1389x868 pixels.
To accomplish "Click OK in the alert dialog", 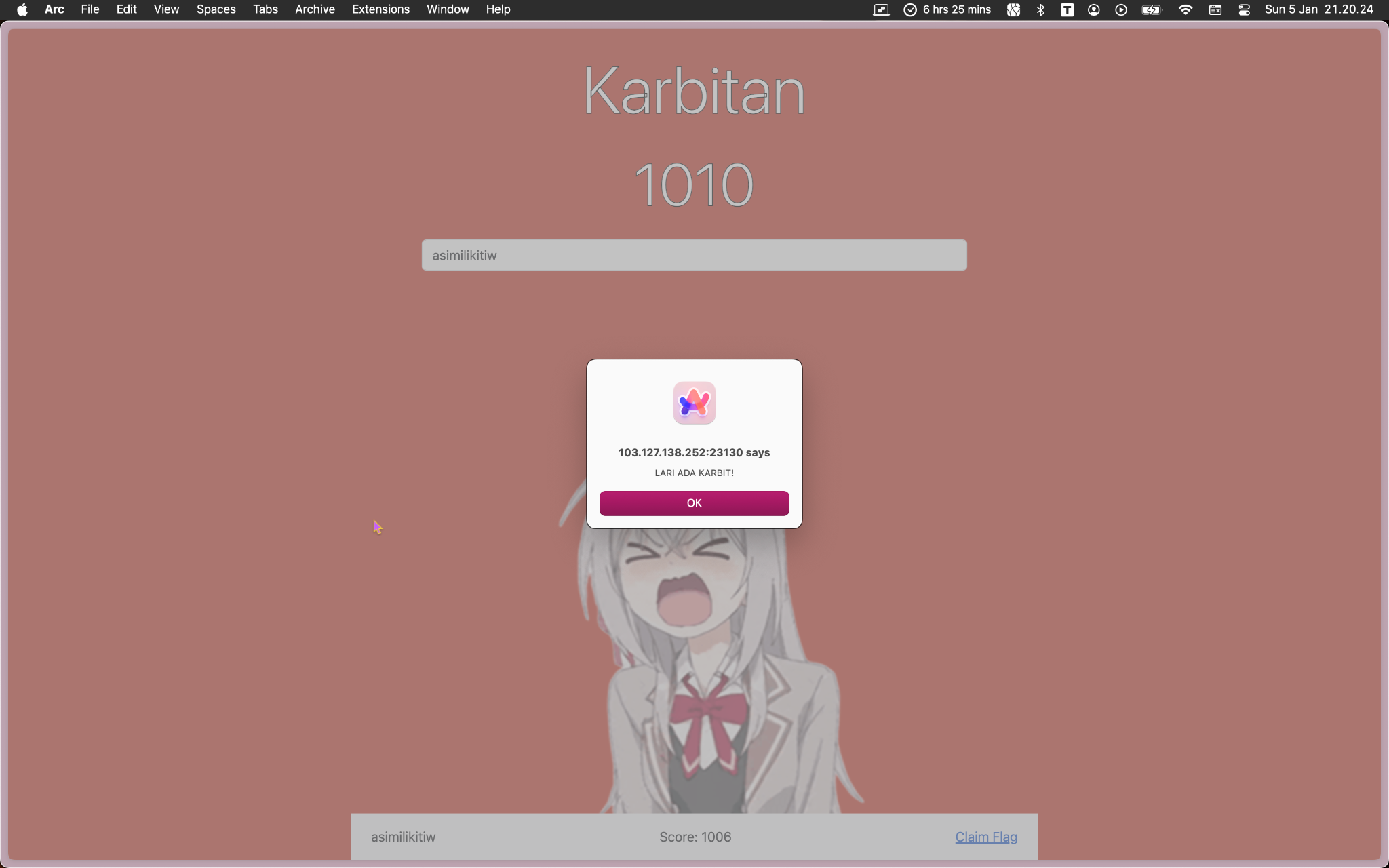I will [x=694, y=503].
